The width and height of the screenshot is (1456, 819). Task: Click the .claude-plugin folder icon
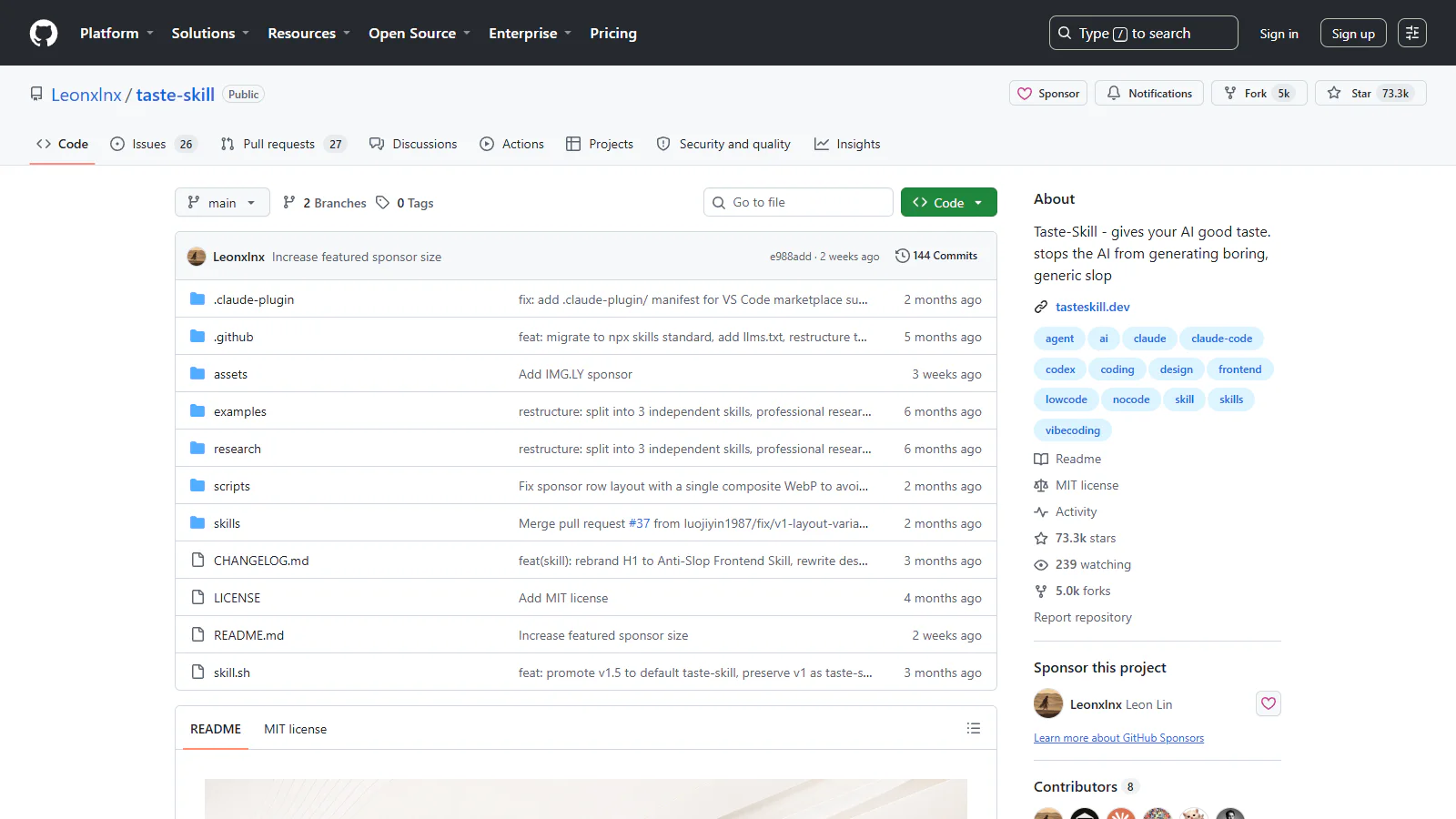click(197, 298)
